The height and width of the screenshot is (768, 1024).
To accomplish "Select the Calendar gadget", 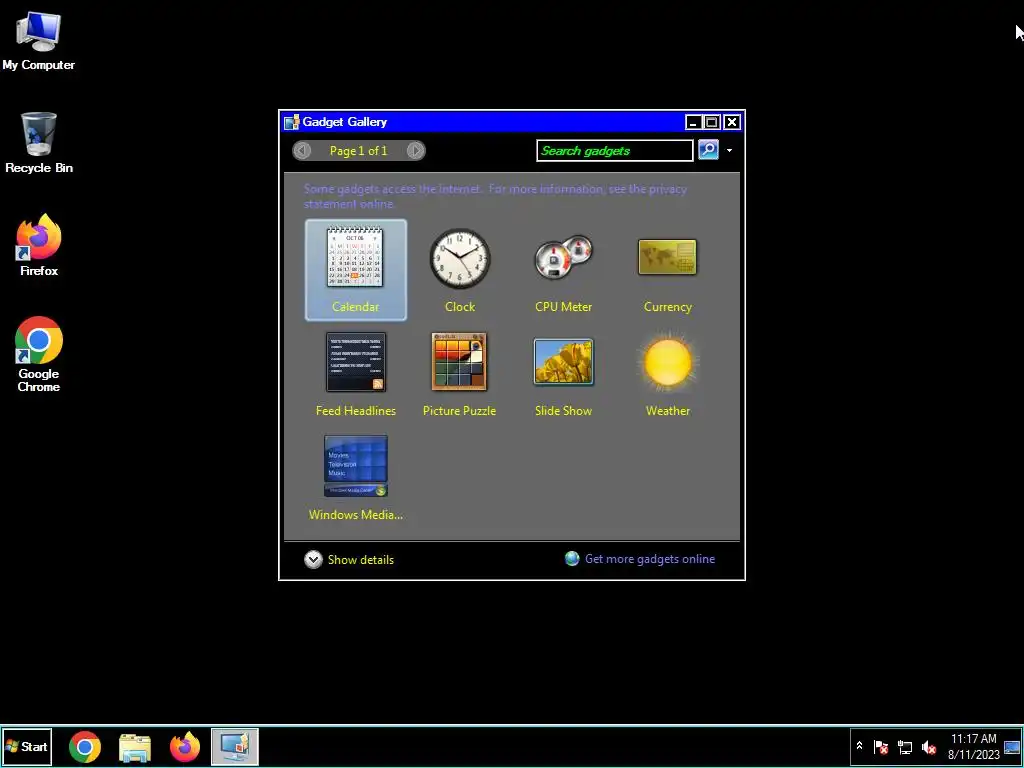I will (355, 270).
